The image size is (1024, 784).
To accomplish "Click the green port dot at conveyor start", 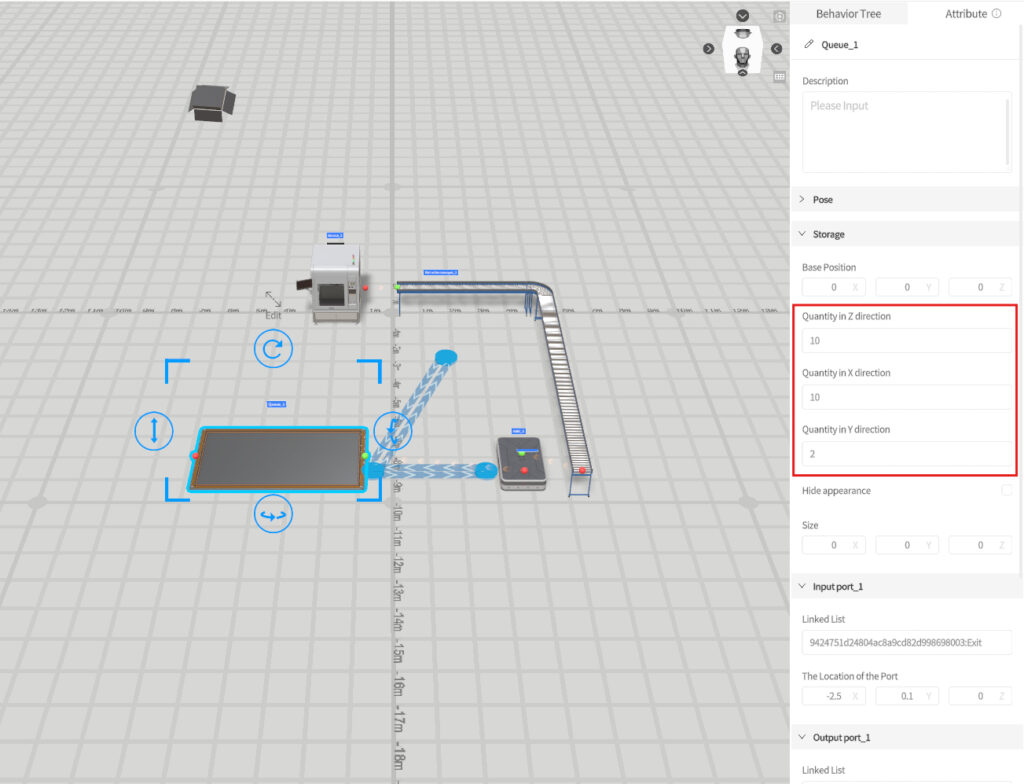I will point(397,287).
